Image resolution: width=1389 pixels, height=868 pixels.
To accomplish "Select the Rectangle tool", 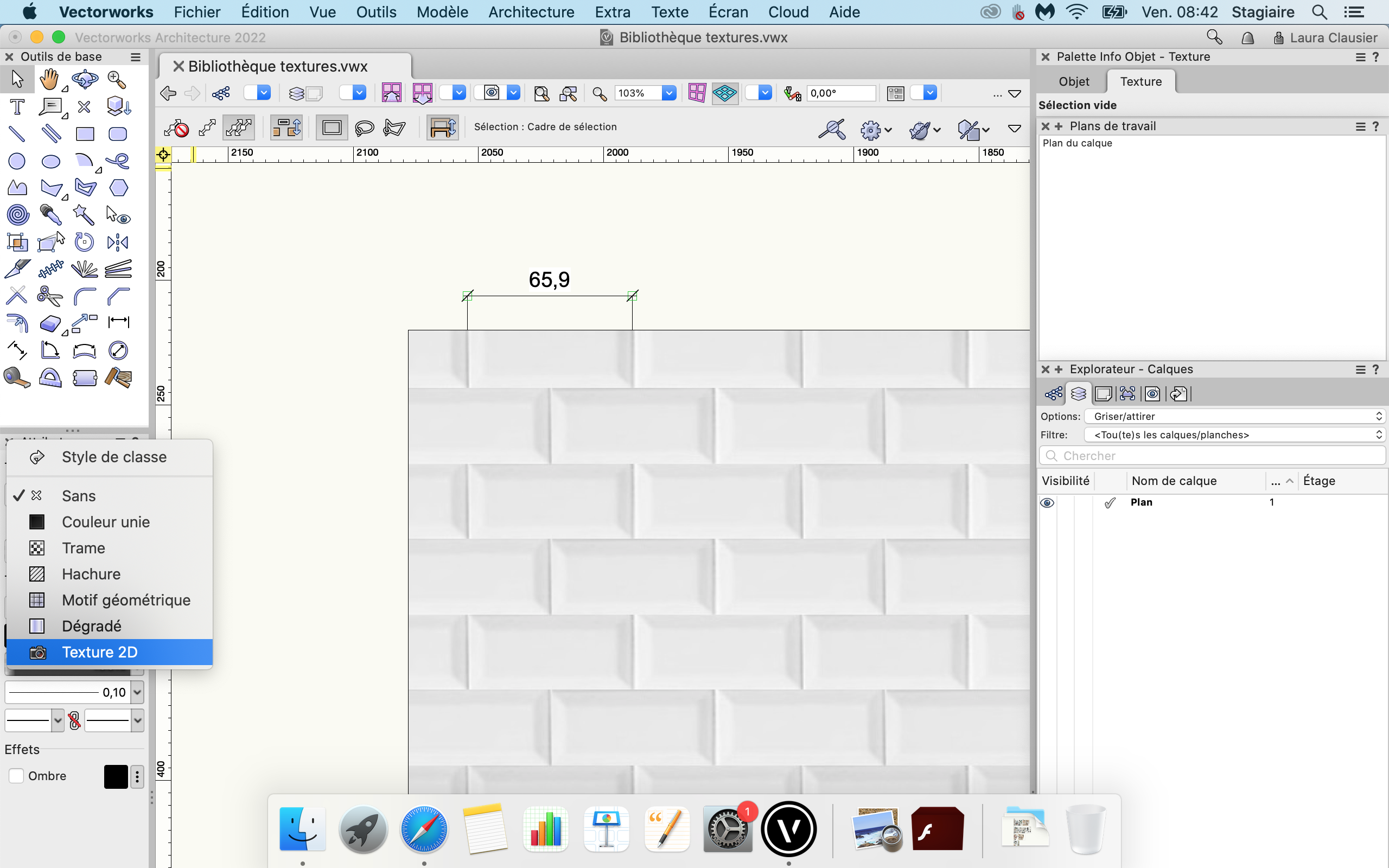I will point(85,133).
